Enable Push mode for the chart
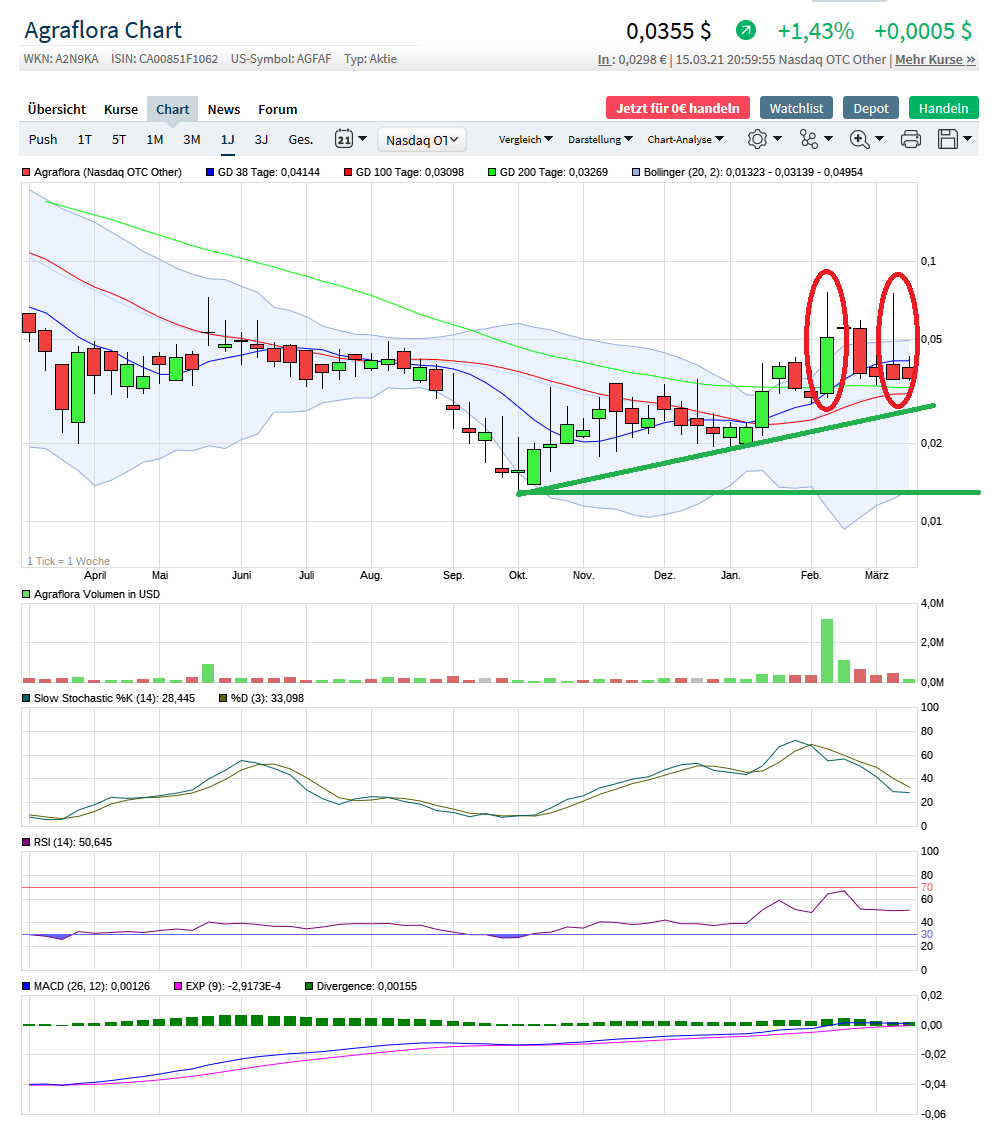This screenshot has height=1134, width=991. click(x=42, y=139)
